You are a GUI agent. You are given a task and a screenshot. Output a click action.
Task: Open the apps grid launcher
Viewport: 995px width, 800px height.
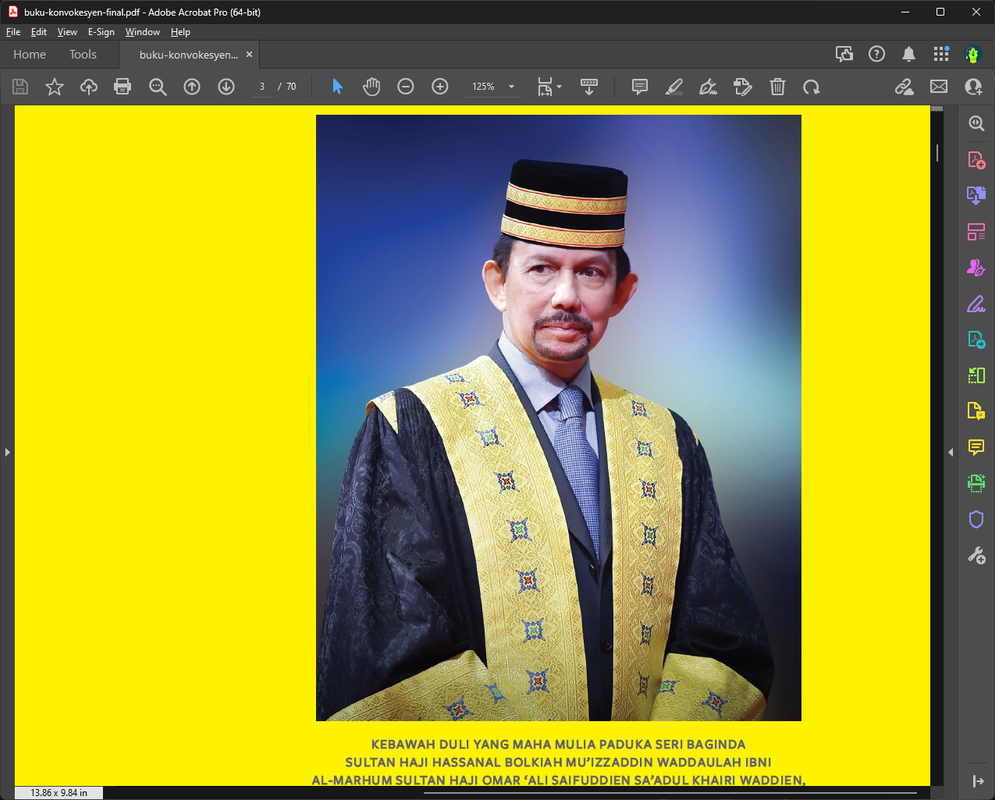[941, 54]
